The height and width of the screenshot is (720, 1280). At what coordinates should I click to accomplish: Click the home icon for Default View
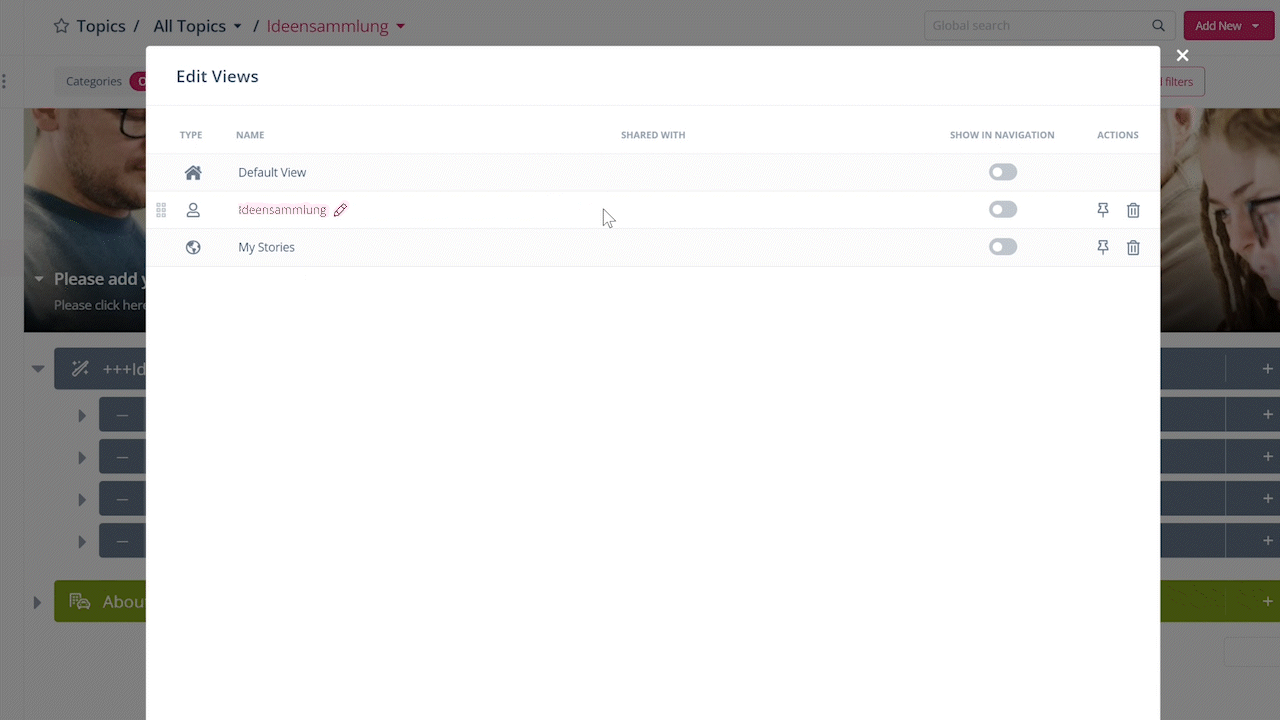pos(193,173)
